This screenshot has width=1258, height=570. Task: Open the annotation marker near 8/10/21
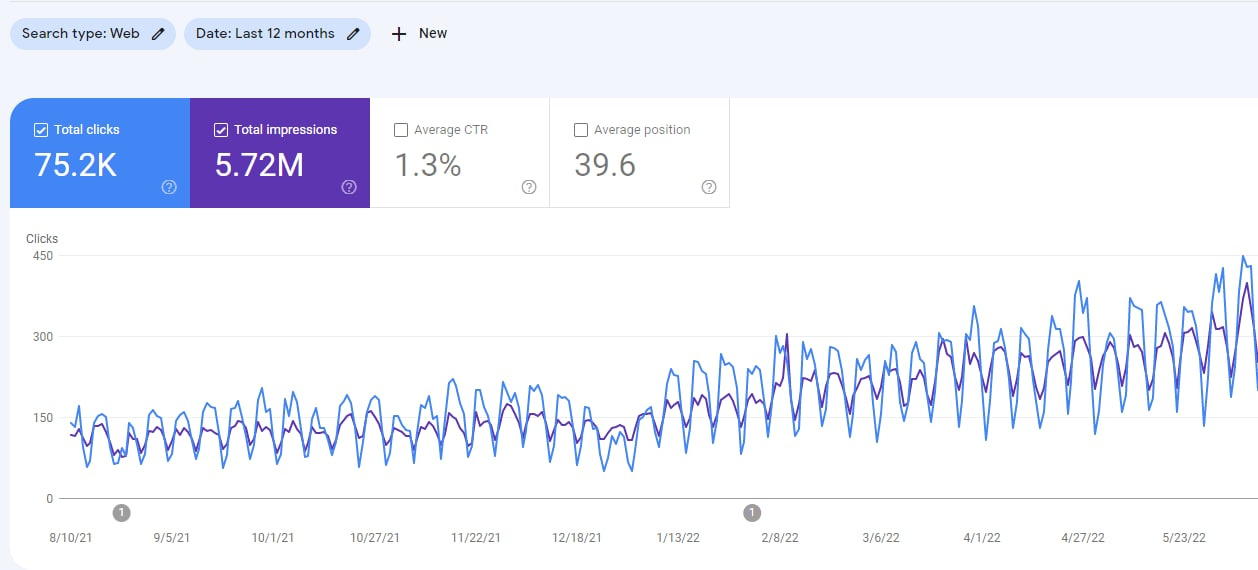[121, 513]
